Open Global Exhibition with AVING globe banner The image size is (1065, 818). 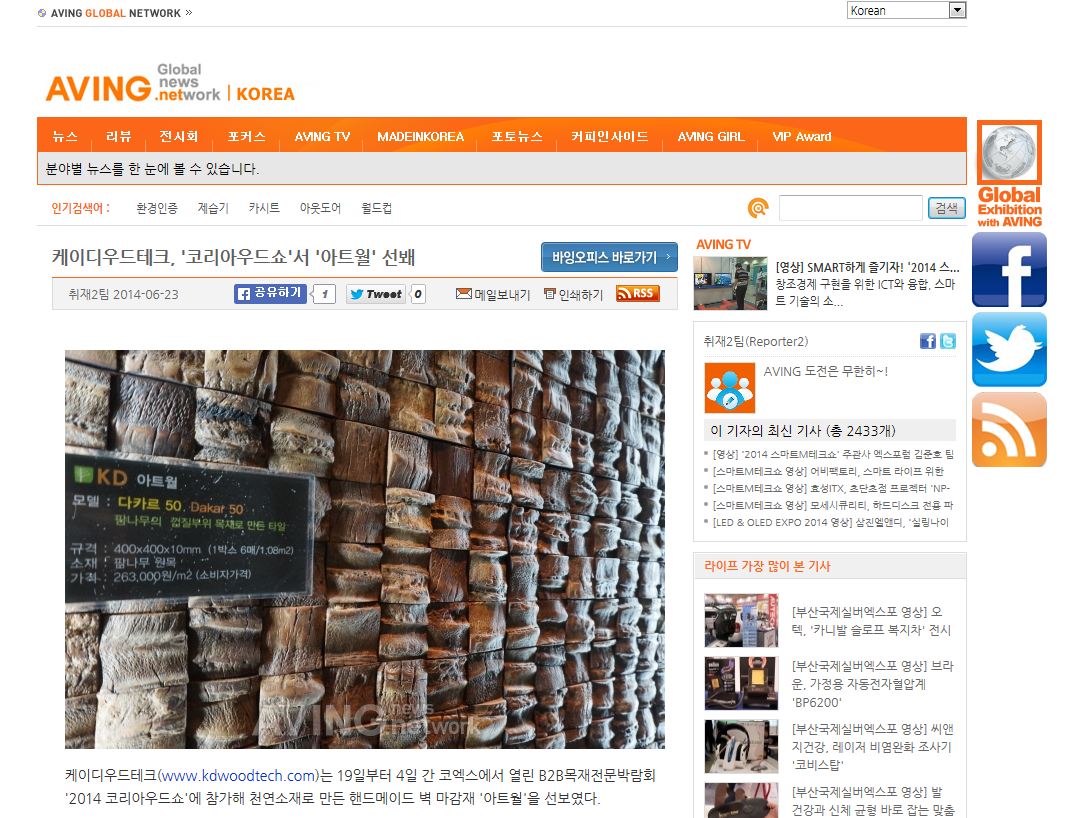pyautogui.click(x=1009, y=173)
